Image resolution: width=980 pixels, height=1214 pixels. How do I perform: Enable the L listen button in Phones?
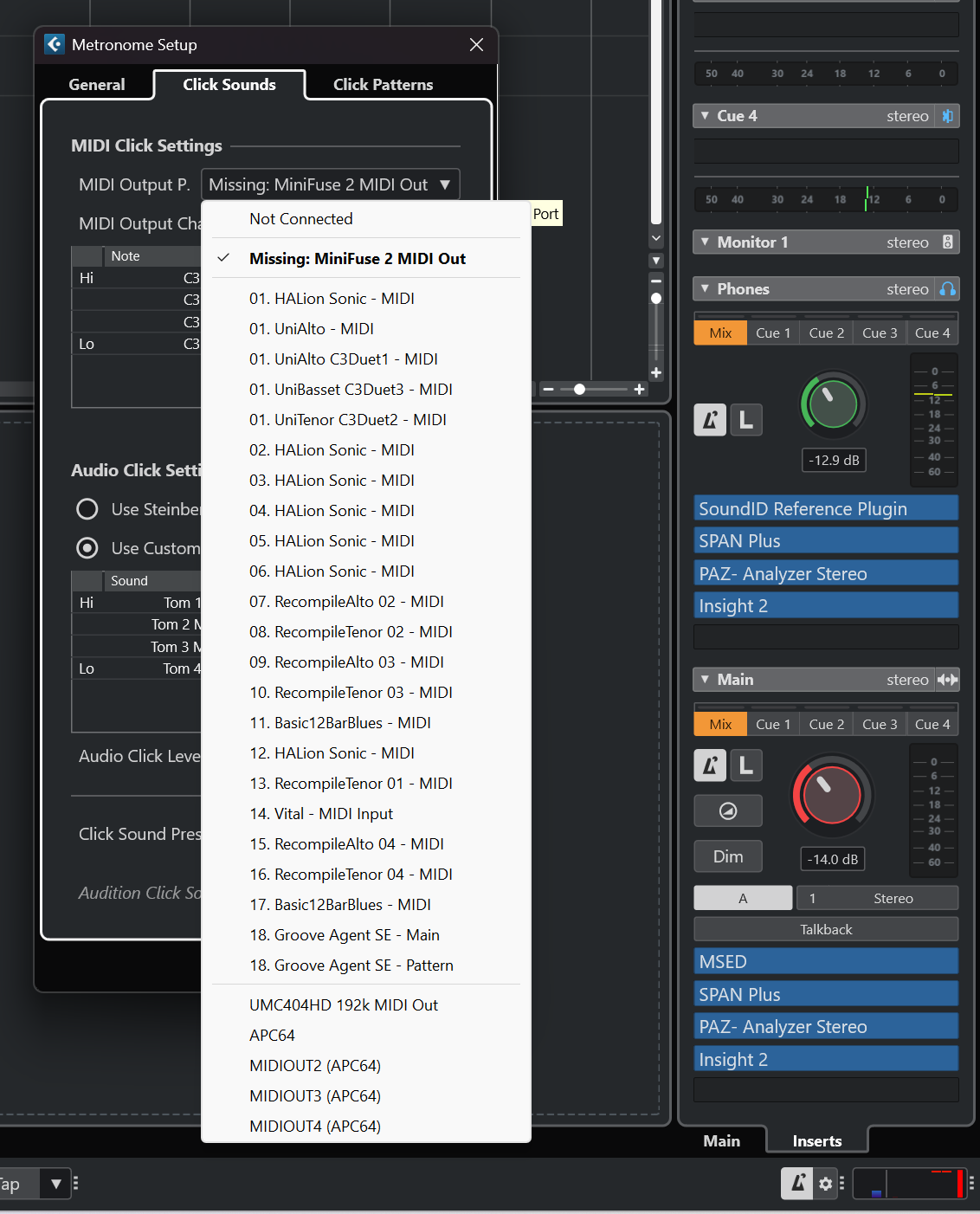746,421
